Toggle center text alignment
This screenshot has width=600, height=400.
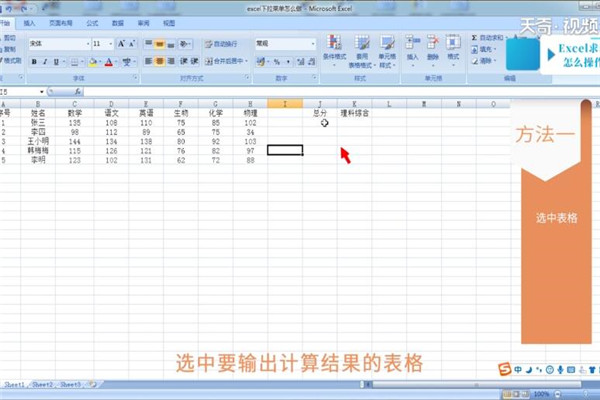(x=160, y=61)
